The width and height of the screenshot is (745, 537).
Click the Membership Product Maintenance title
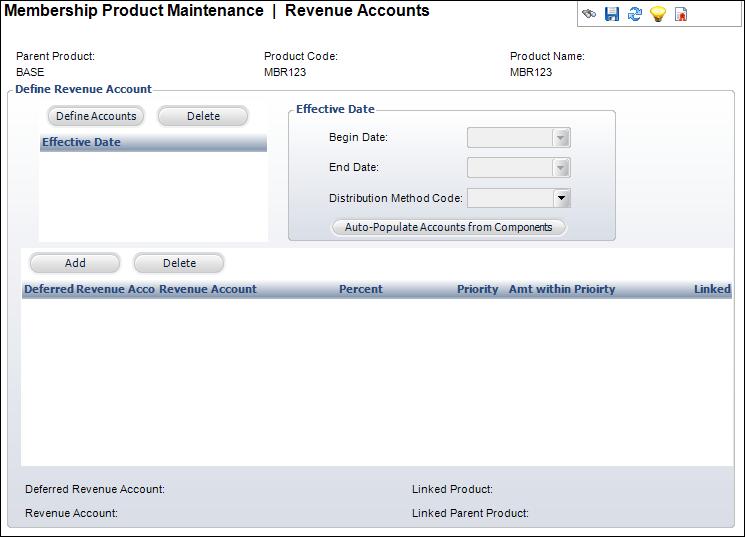coord(134,10)
